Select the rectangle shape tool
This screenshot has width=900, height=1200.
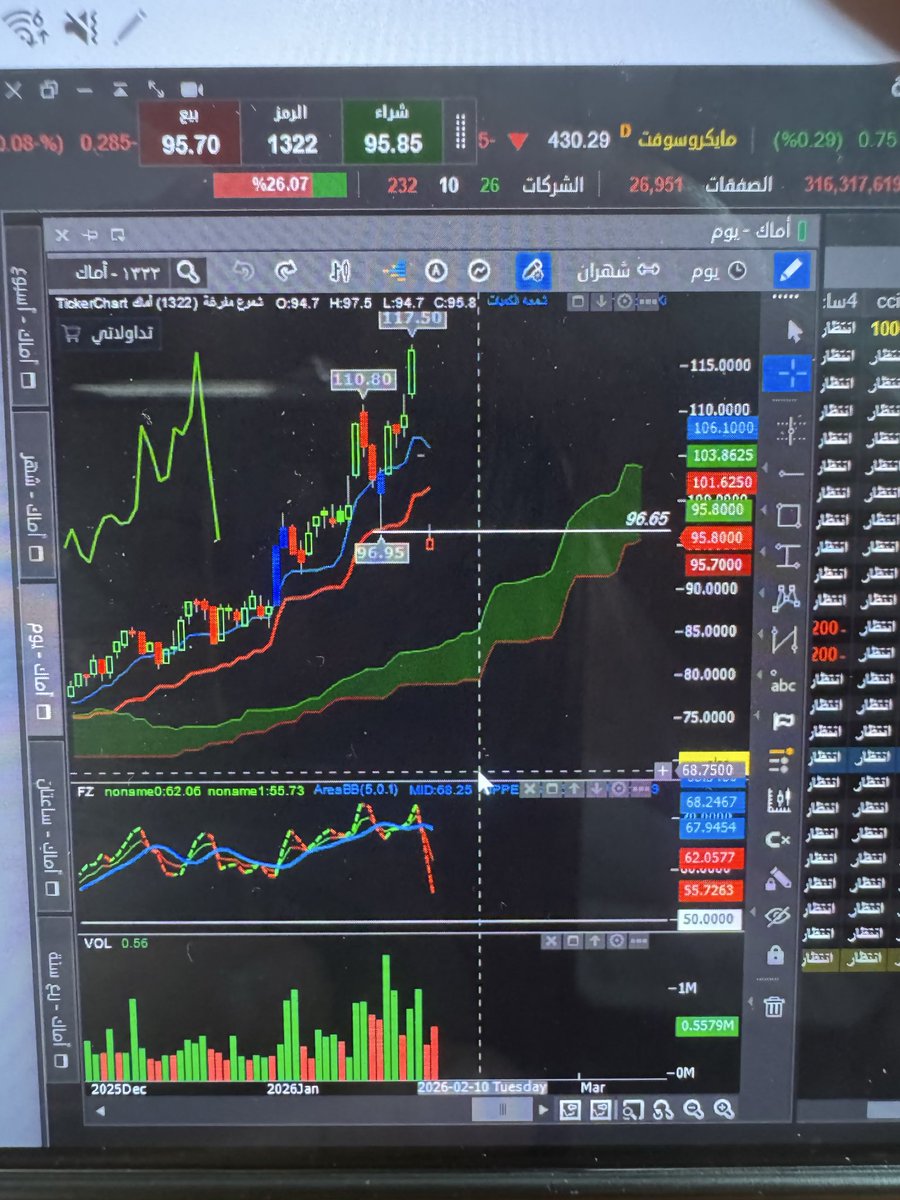point(788,517)
